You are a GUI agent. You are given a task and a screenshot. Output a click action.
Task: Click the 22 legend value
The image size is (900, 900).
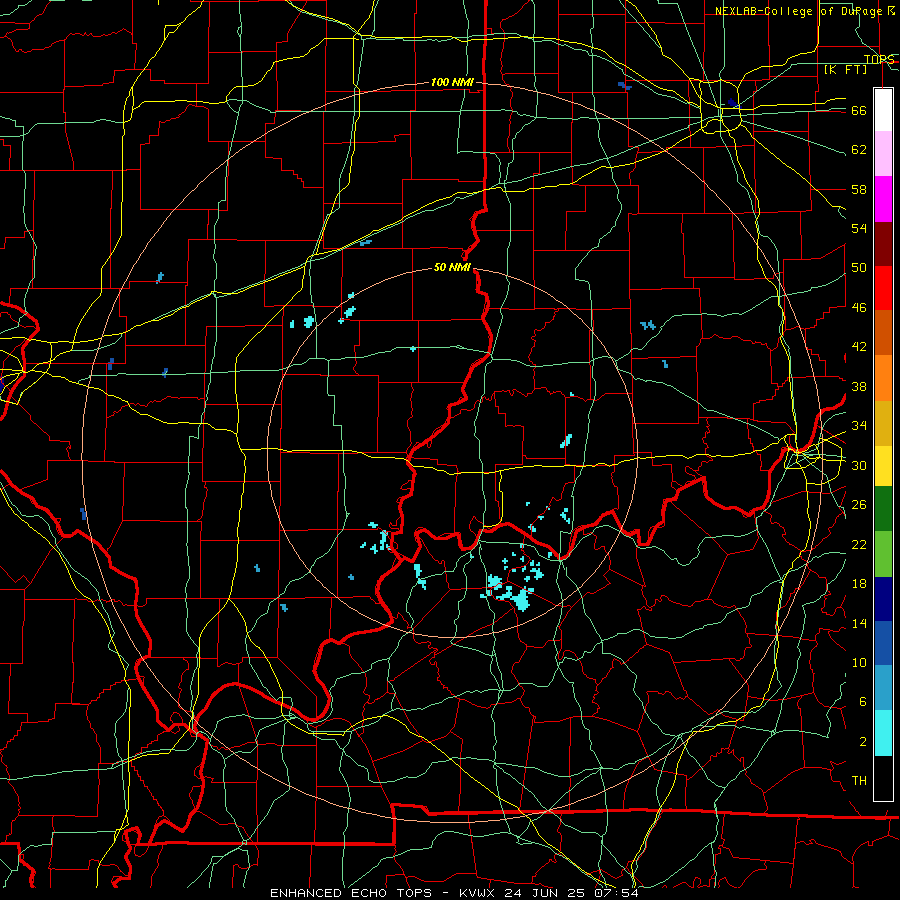click(859, 544)
